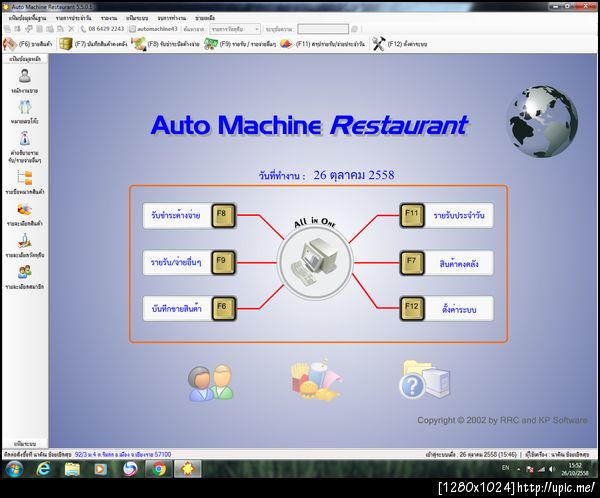Open the F6 sell products toolbar button
The image size is (600, 498).
28,44
